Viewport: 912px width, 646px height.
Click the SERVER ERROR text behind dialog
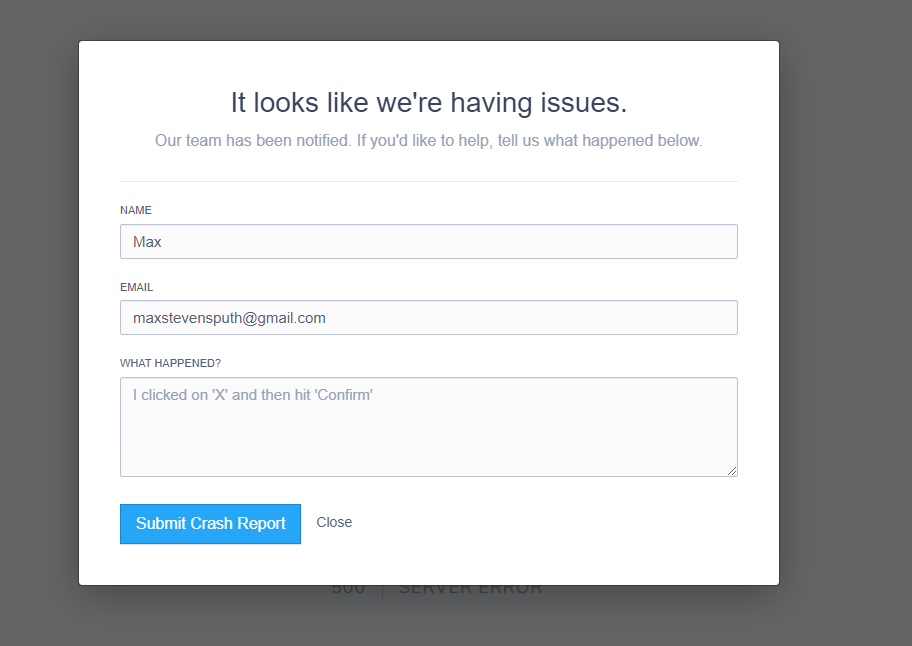pyautogui.click(x=470, y=591)
